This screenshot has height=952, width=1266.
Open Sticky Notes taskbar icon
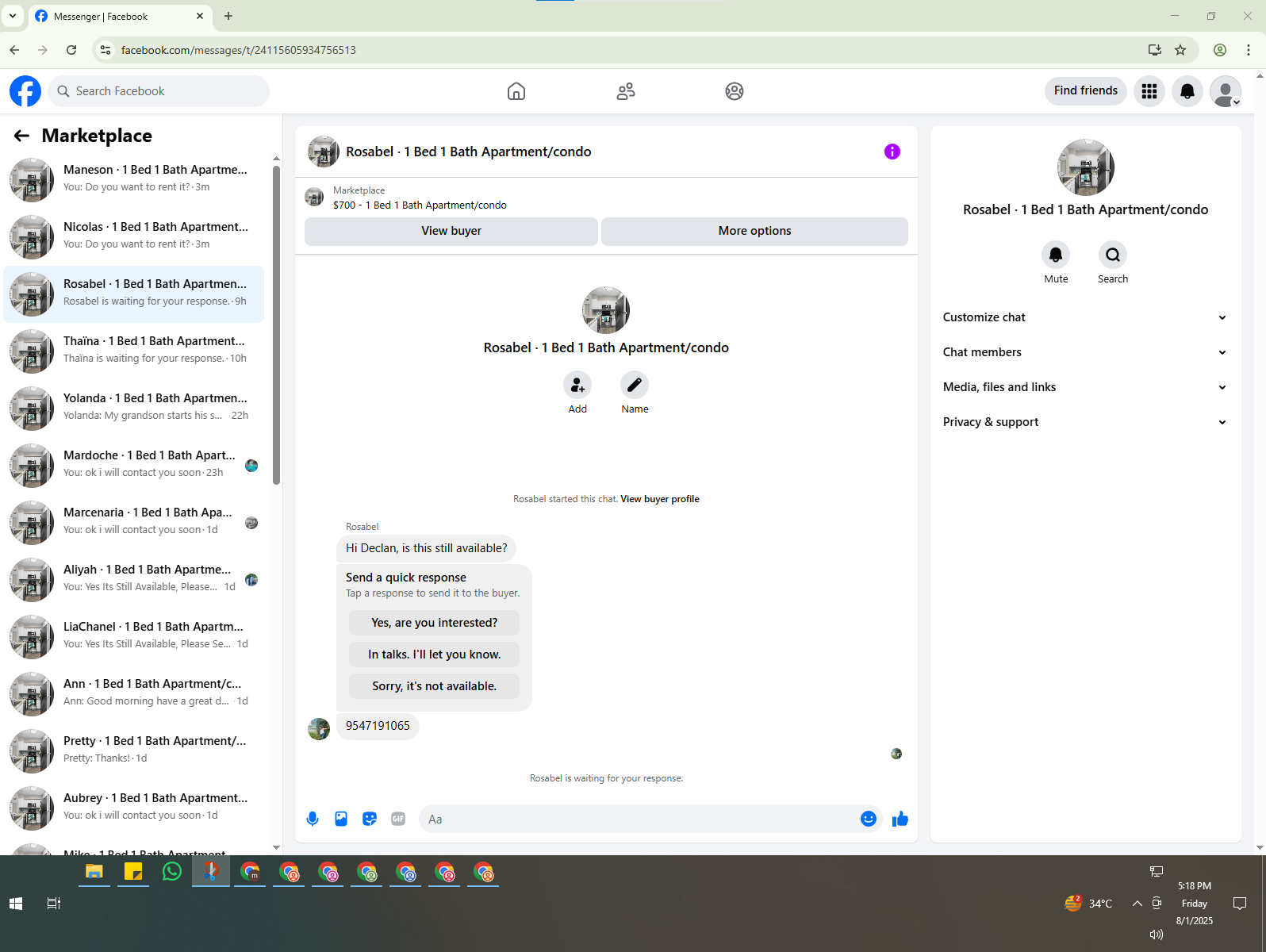(133, 872)
